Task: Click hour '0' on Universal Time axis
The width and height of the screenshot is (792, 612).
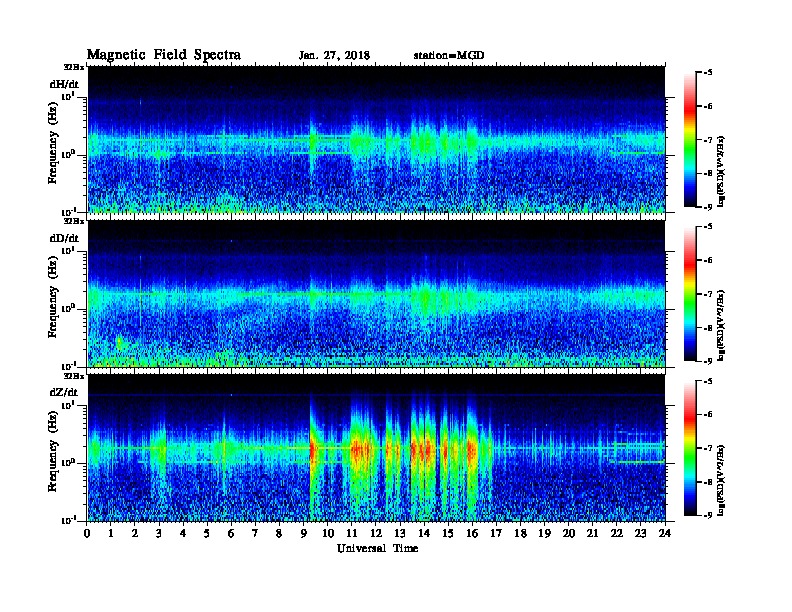Action: [x=87, y=534]
